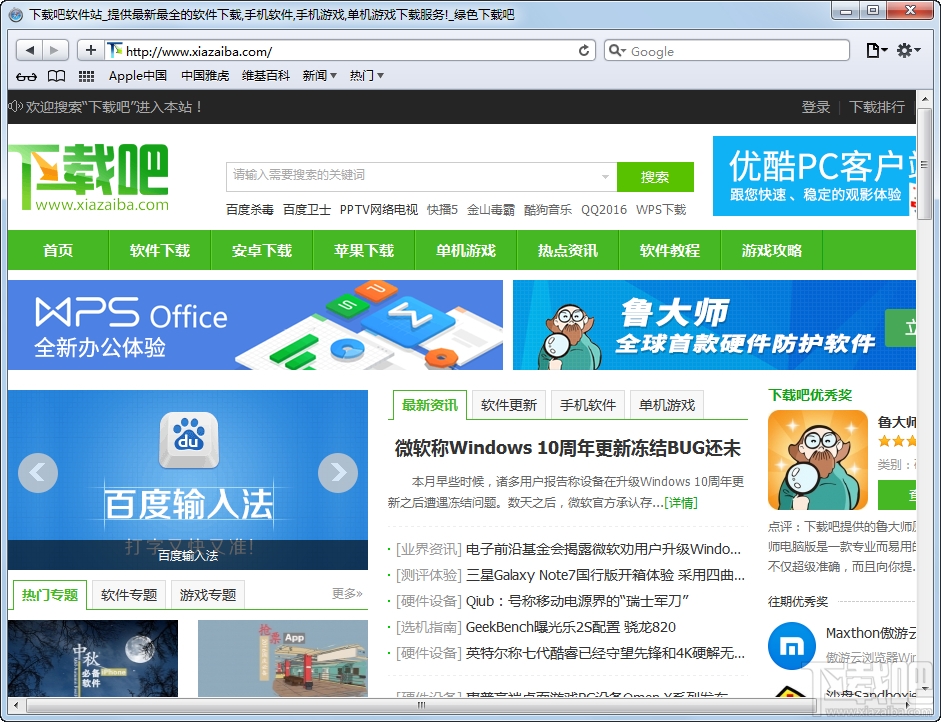The height and width of the screenshot is (722, 941).
Task: Open the 百度杀毒 hot search link
Action: pyautogui.click(x=250, y=209)
